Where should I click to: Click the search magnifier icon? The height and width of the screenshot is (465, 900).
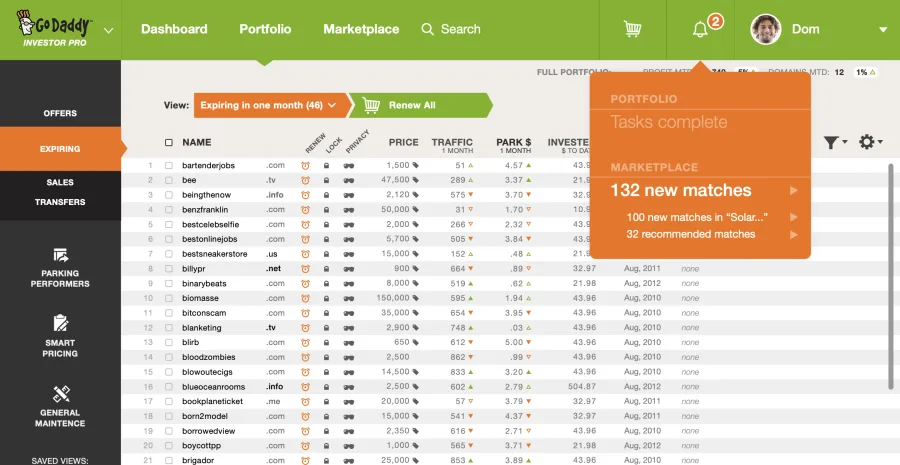click(x=427, y=29)
